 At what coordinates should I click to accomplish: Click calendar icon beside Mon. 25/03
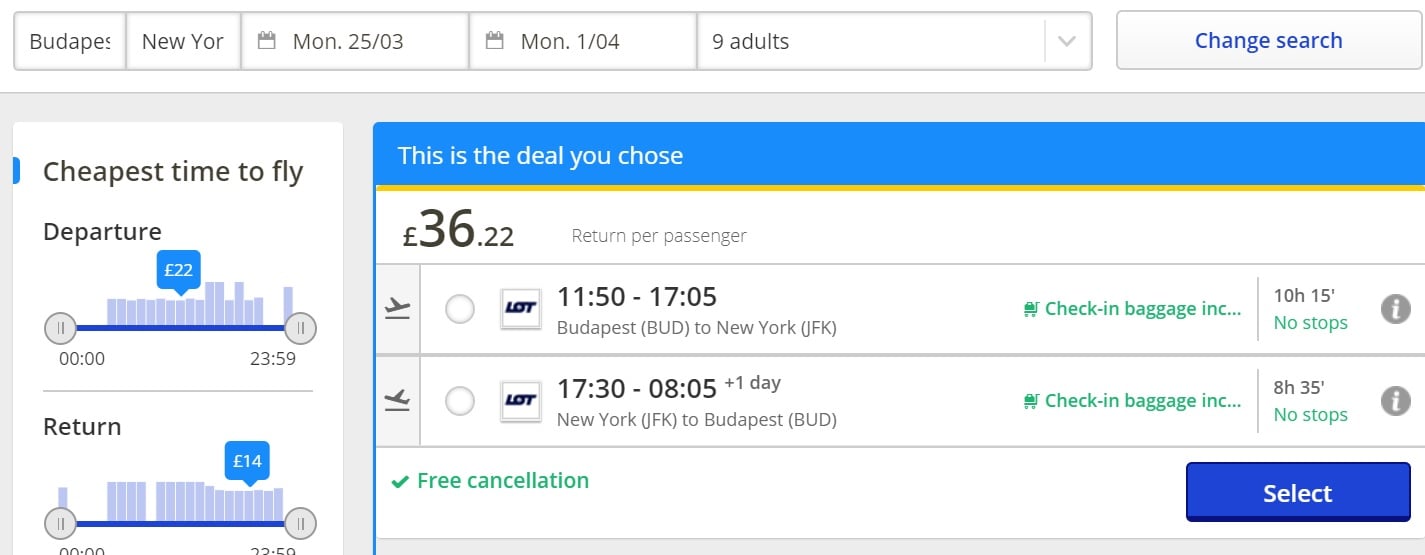pos(266,41)
